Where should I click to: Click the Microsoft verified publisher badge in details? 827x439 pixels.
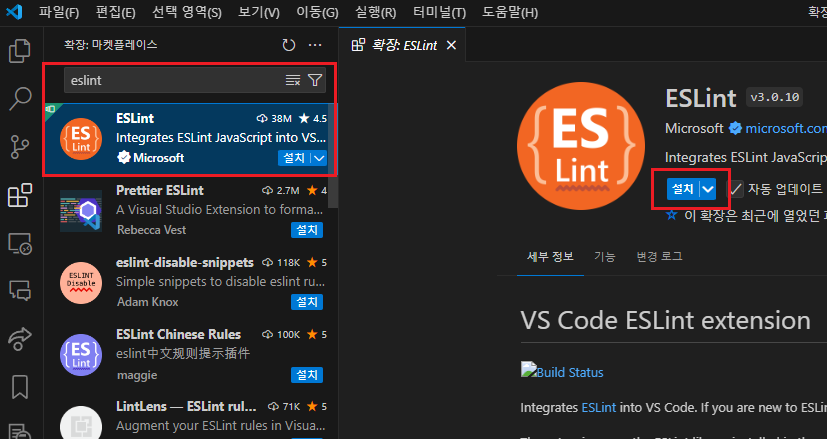tap(735, 128)
